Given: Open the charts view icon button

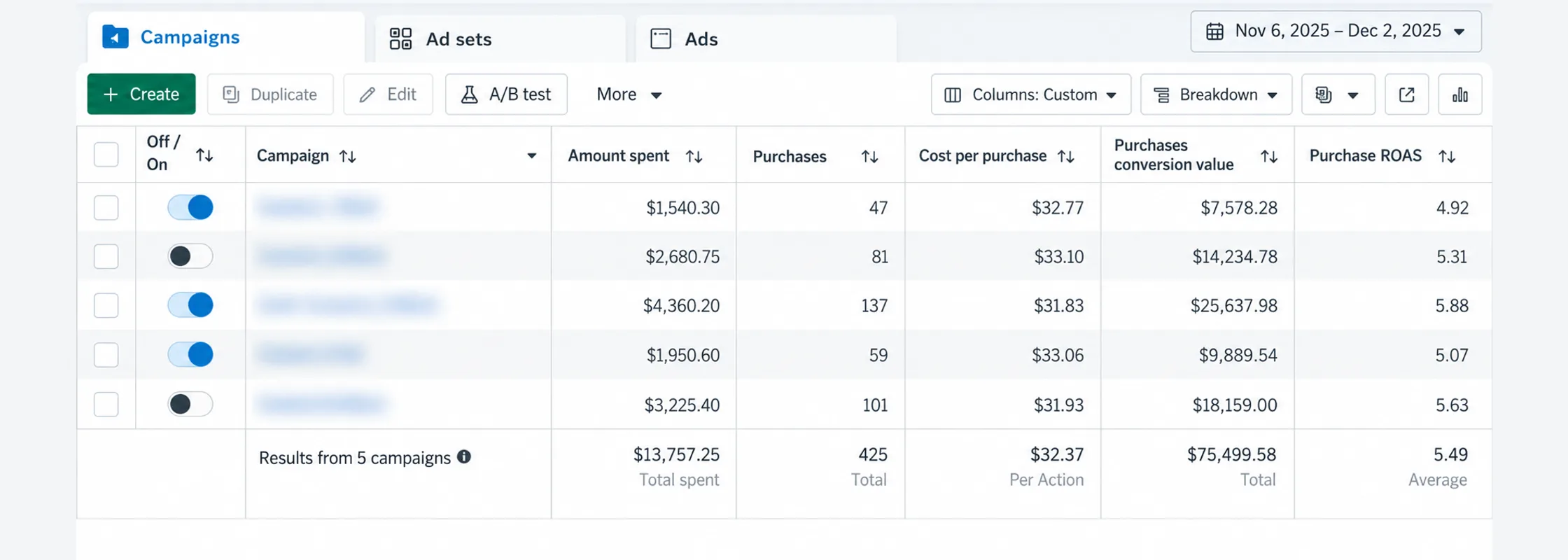Looking at the screenshot, I should [1460, 94].
